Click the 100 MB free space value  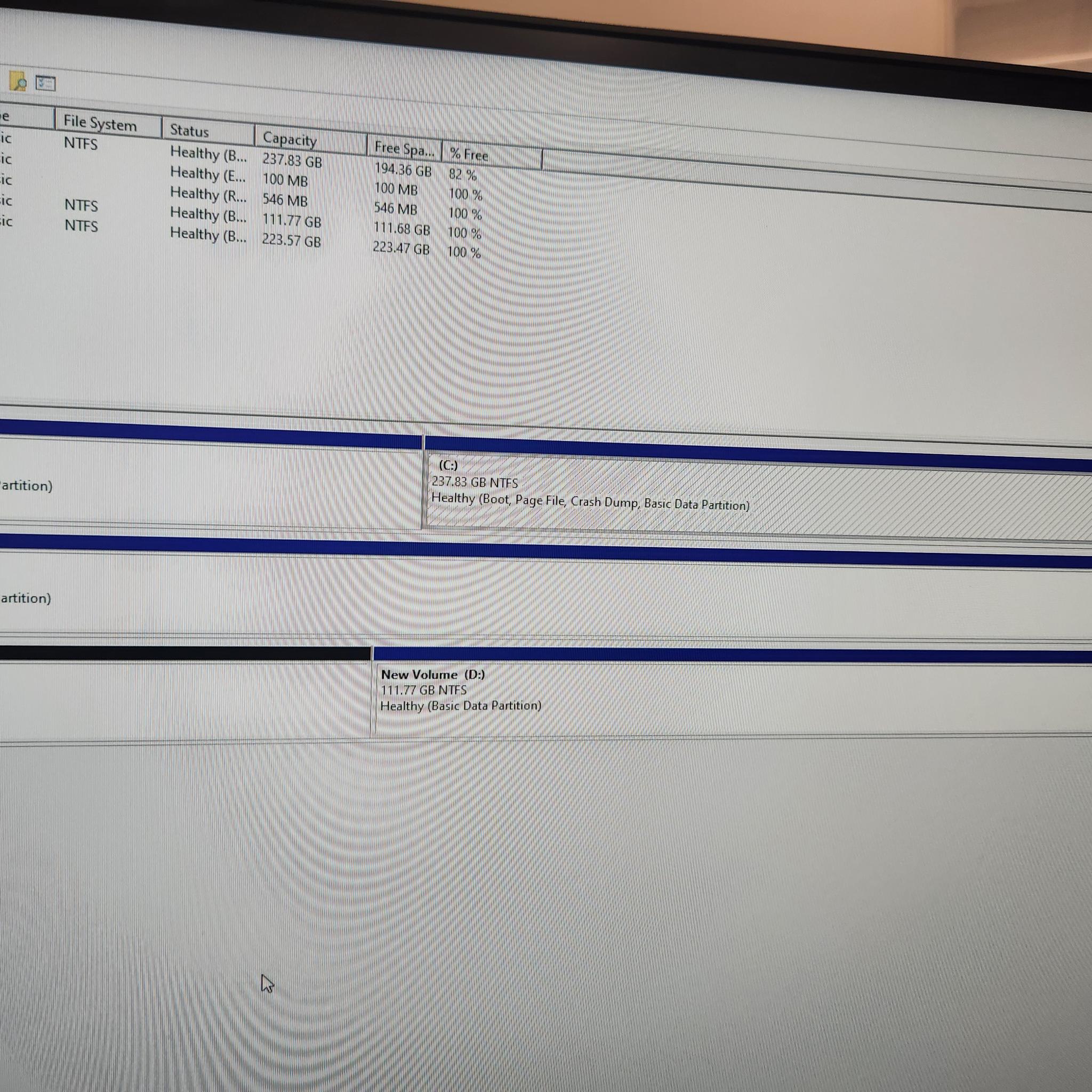point(396,189)
